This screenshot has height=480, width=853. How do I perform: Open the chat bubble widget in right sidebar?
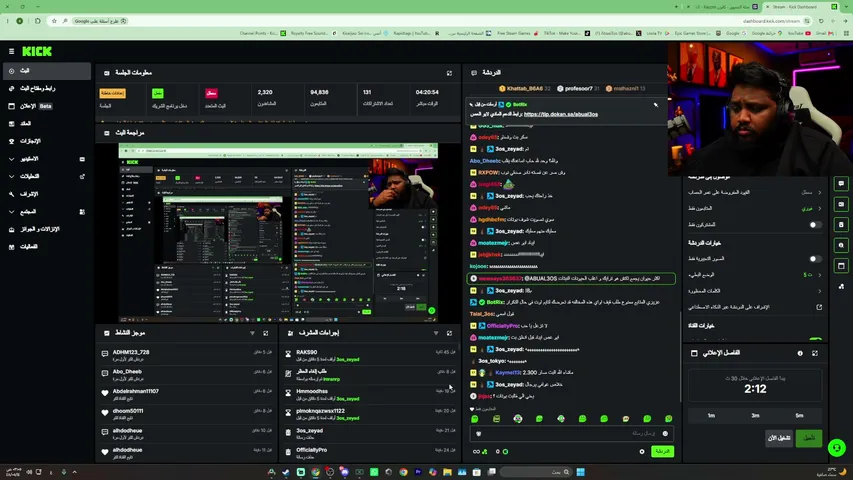(841, 184)
